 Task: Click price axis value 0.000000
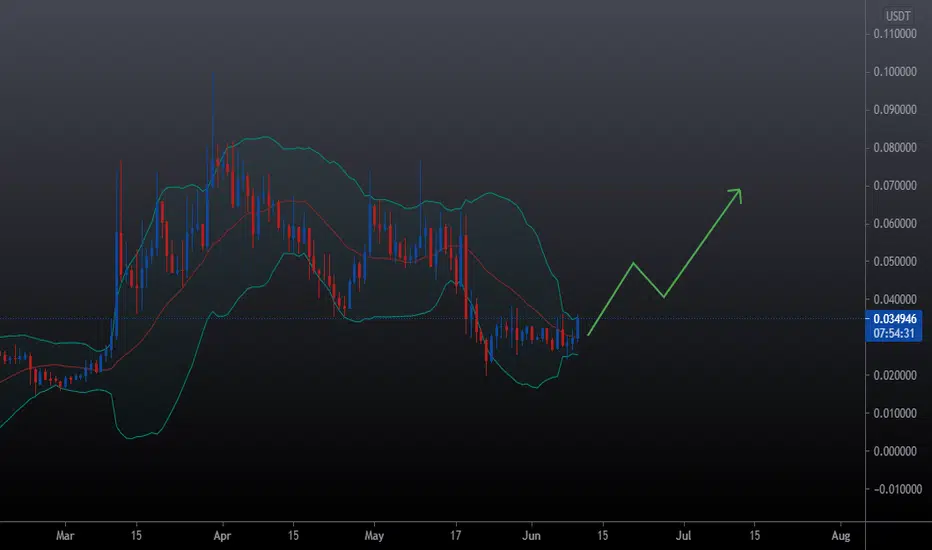895,451
